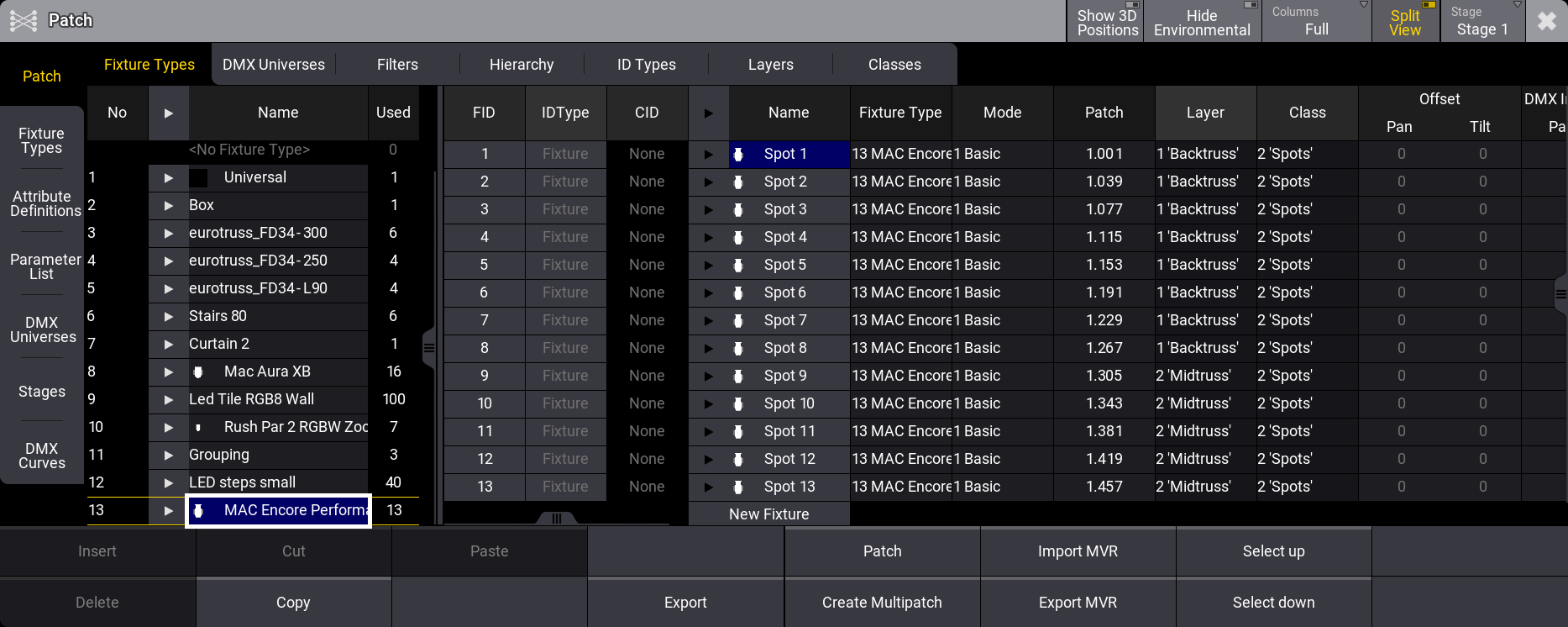Click the fixture icon beside MAC Encore Performance

(x=198, y=510)
